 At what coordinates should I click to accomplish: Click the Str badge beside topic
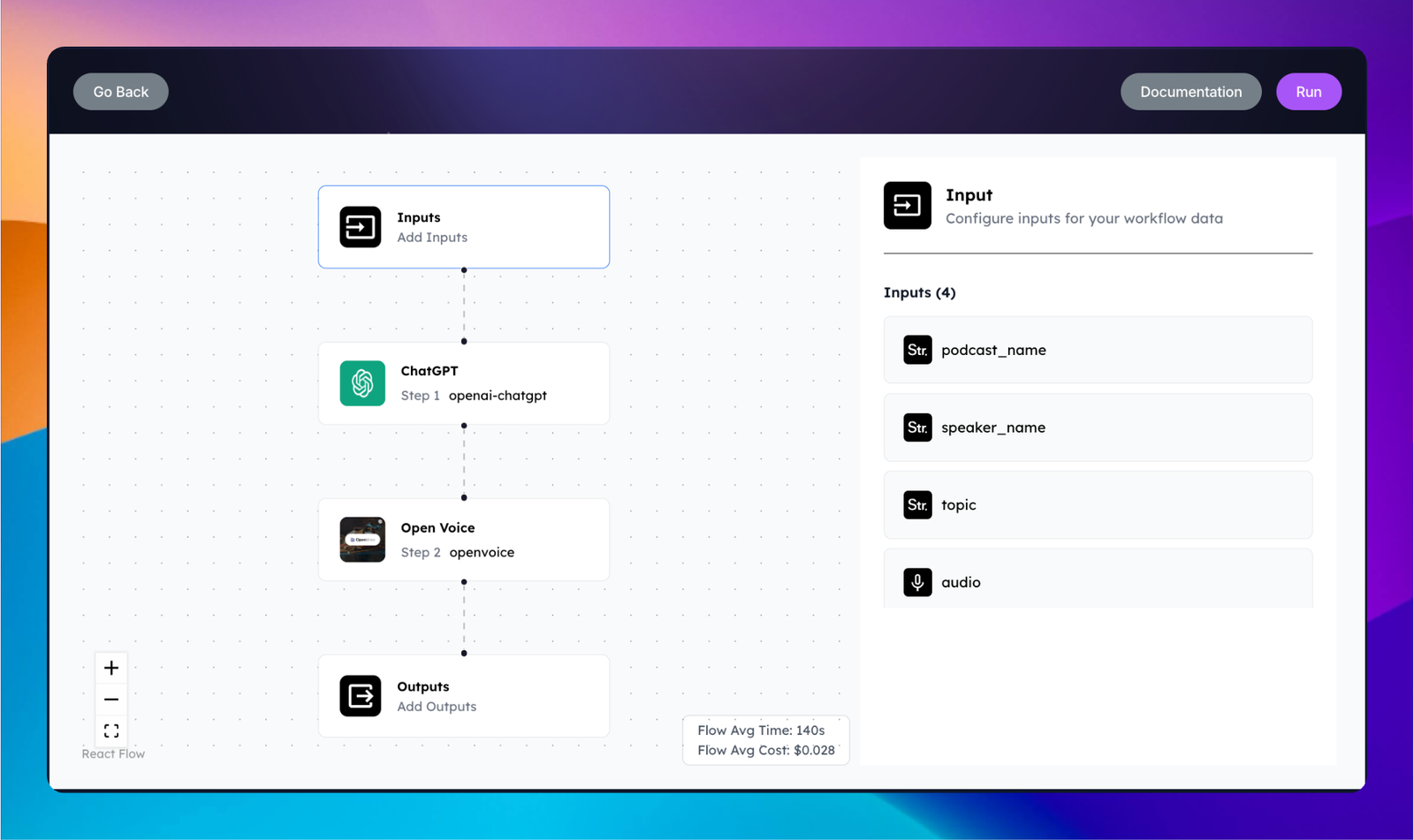(917, 504)
